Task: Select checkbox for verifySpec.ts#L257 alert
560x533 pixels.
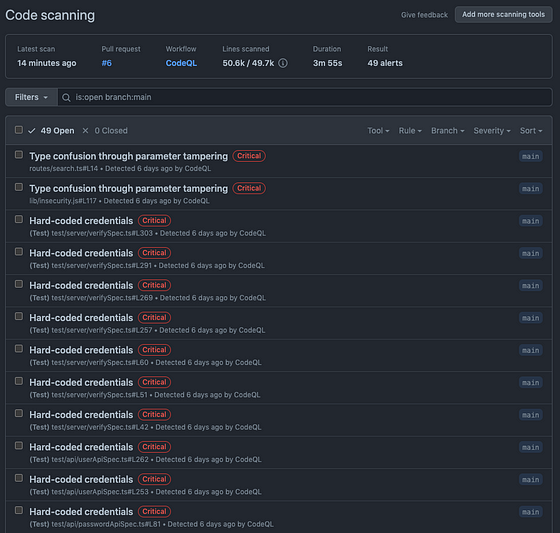Action: [x=19, y=317]
